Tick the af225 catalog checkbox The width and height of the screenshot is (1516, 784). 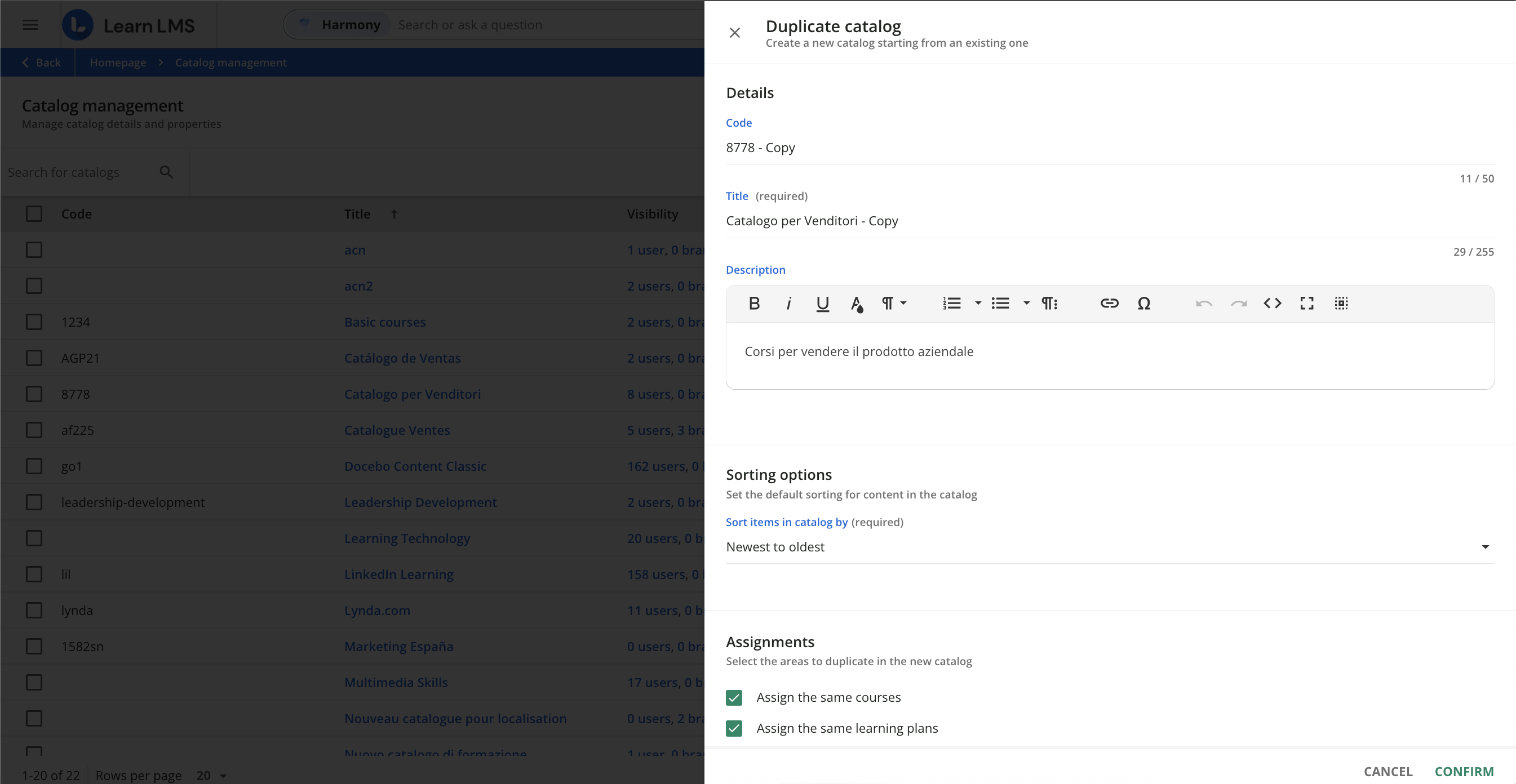point(34,430)
